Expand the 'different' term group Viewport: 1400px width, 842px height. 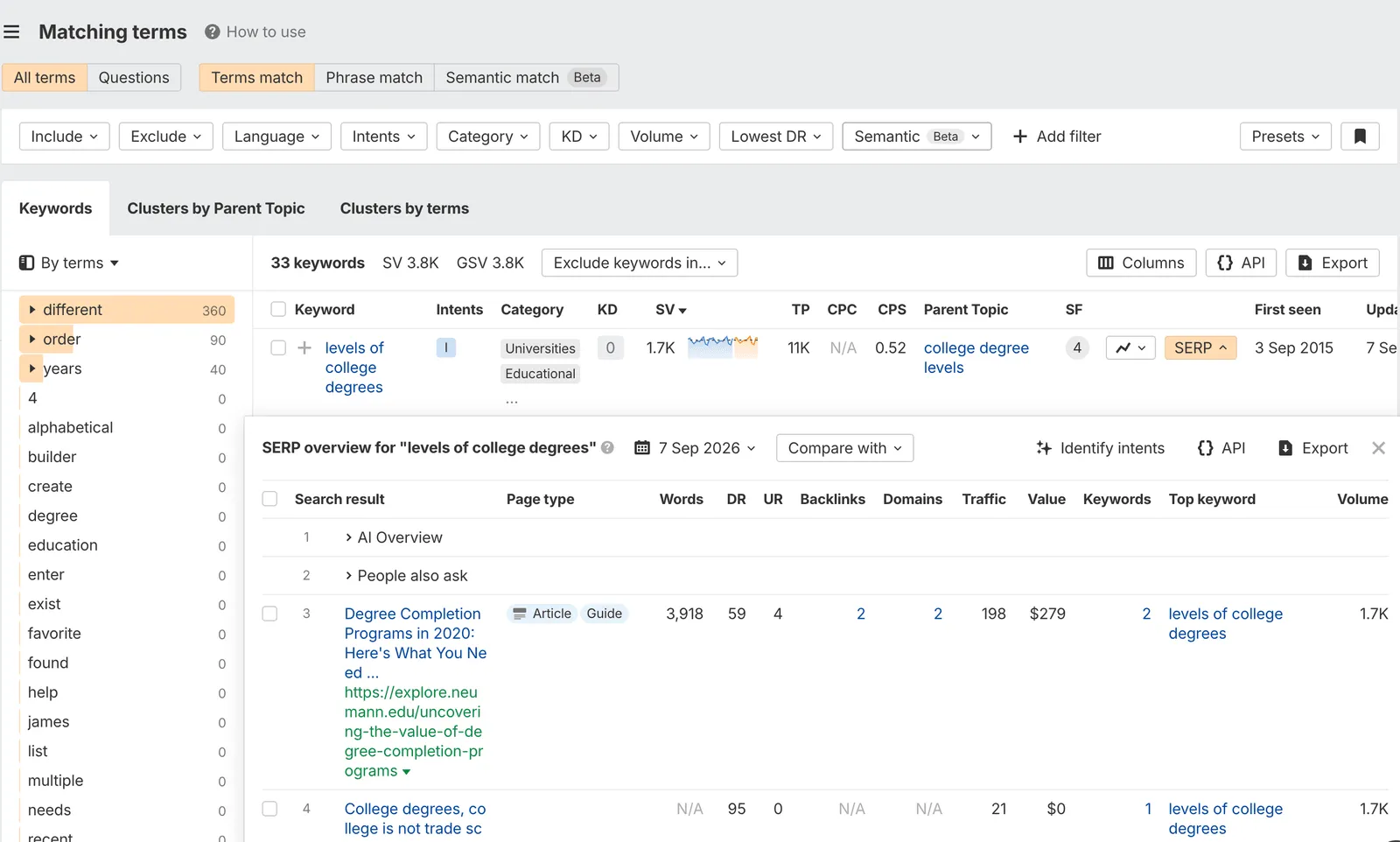pos(32,310)
